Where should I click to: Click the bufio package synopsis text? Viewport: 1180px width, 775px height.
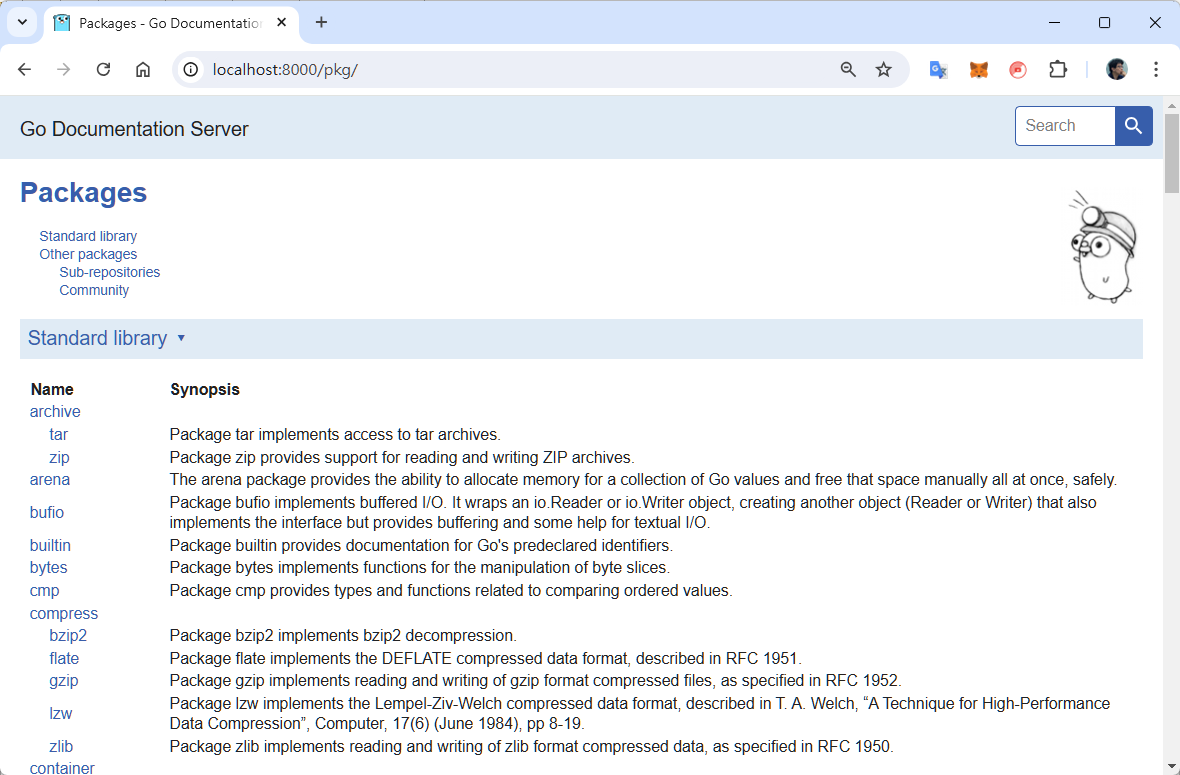pos(633,512)
